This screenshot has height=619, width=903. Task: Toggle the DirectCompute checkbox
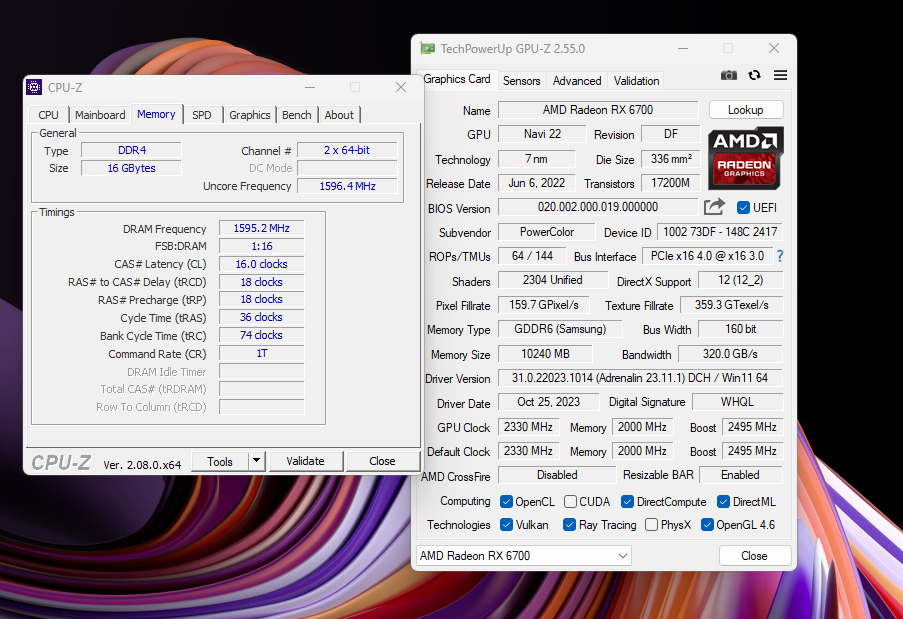pos(627,502)
